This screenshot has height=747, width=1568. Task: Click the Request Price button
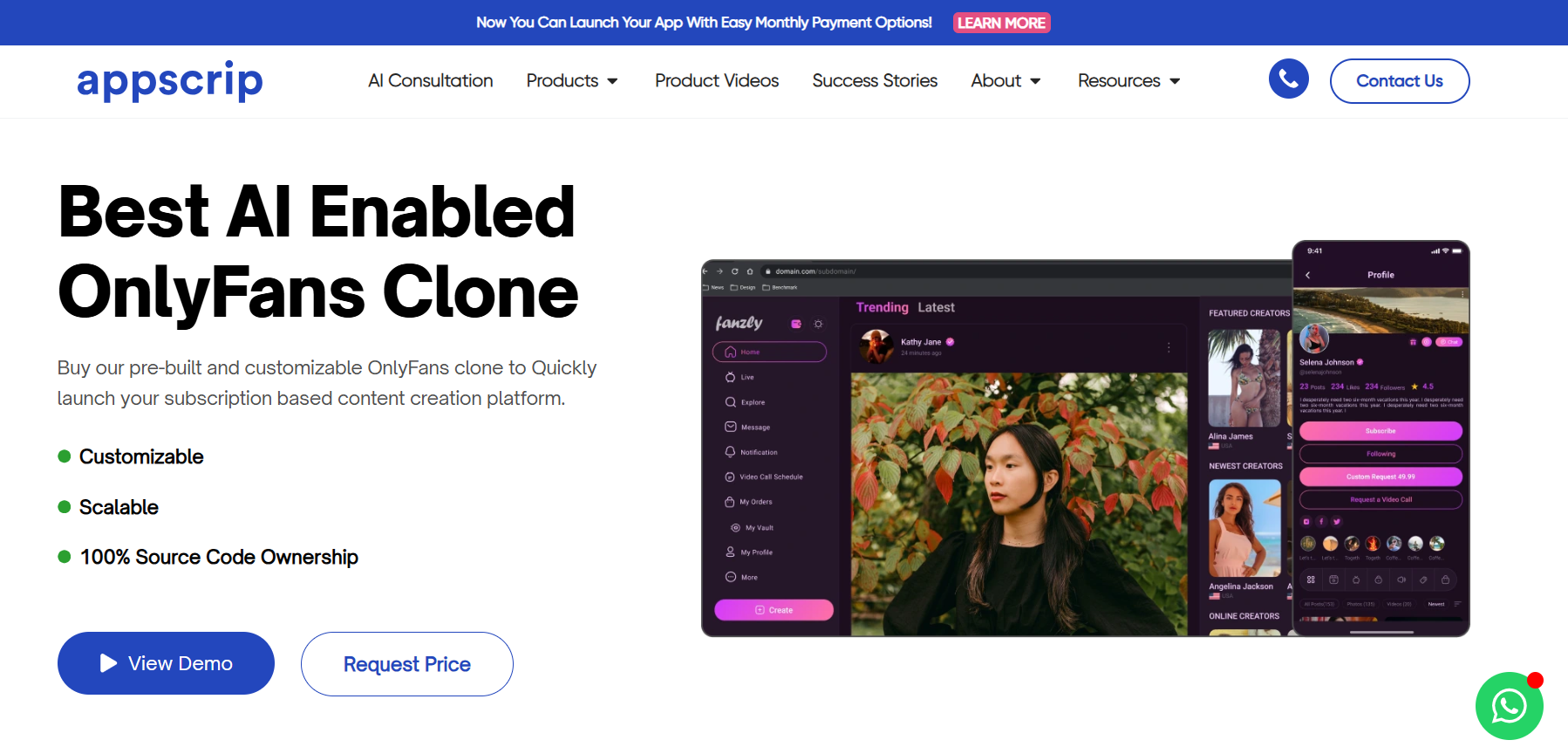407,664
